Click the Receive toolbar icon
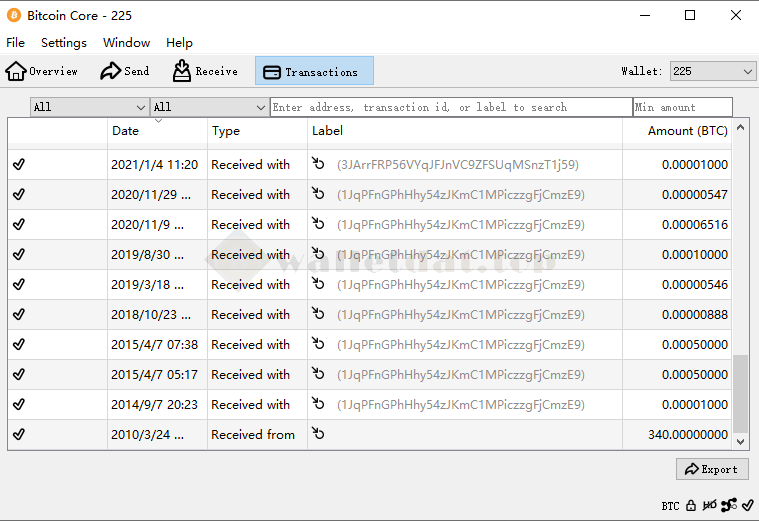 (x=205, y=71)
